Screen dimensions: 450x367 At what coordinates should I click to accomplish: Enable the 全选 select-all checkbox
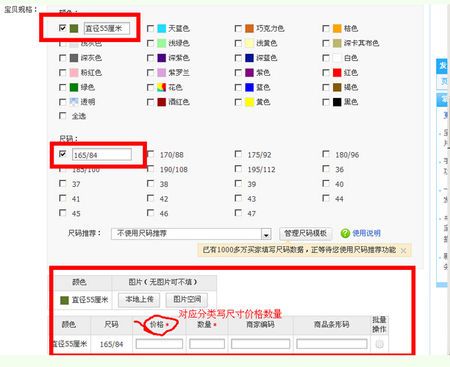point(62,116)
